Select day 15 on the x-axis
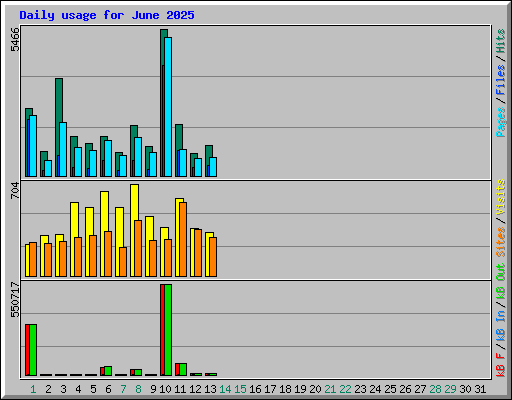 coord(240,389)
